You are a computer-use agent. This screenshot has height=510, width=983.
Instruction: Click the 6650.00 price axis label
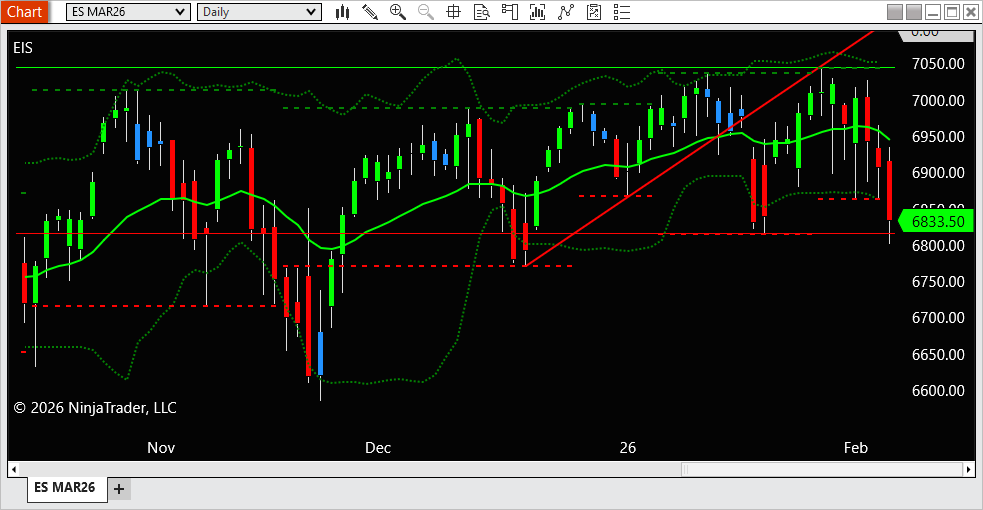pos(938,355)
